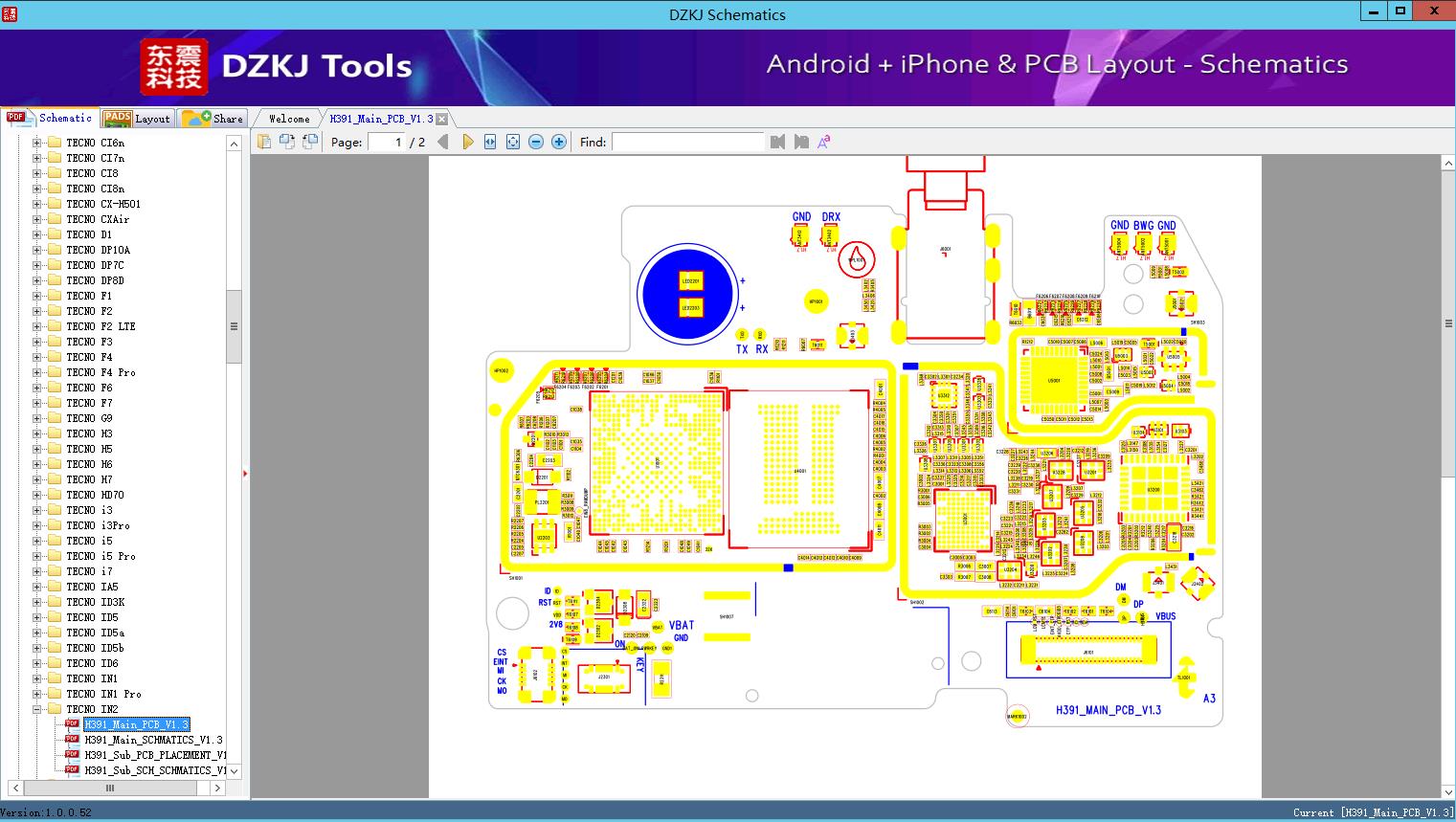Click the TECNO CI6n folder icon
This screenshot has width=1456, height=822.
click(55, 143)
